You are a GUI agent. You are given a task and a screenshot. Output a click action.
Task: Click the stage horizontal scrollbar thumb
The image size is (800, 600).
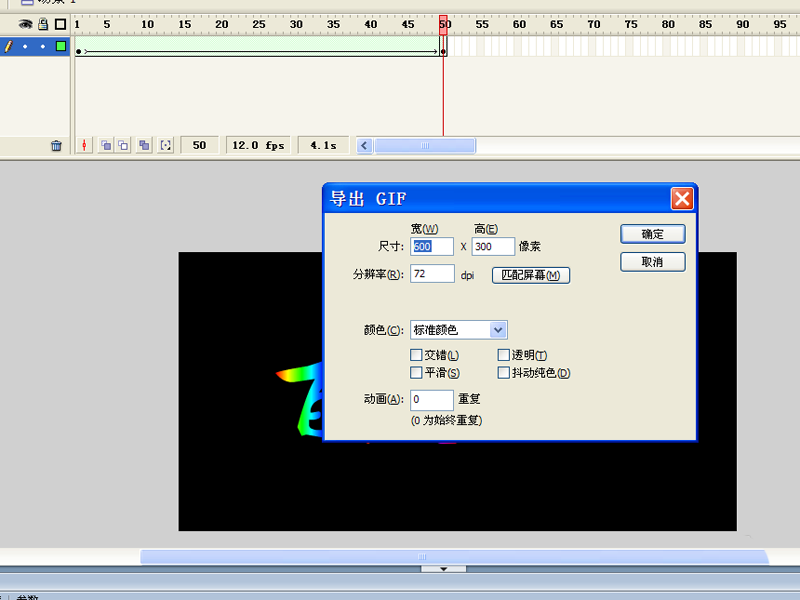(454, 557)
